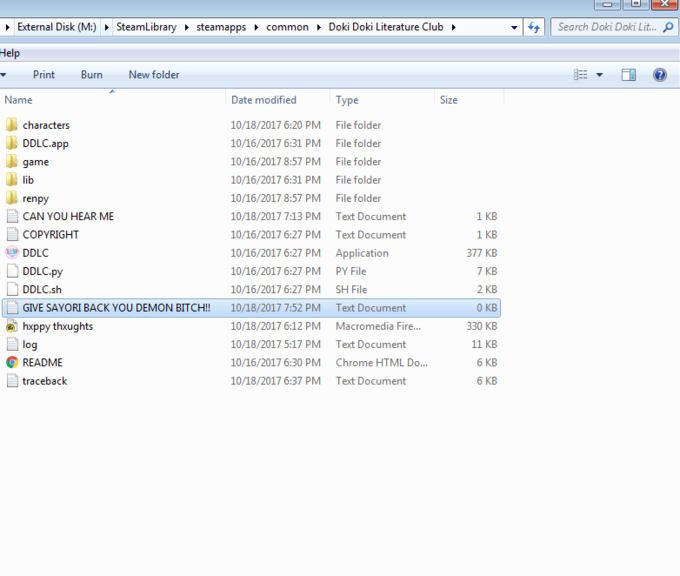
Task: Select the lib folder icon
Action: point(12,180)
